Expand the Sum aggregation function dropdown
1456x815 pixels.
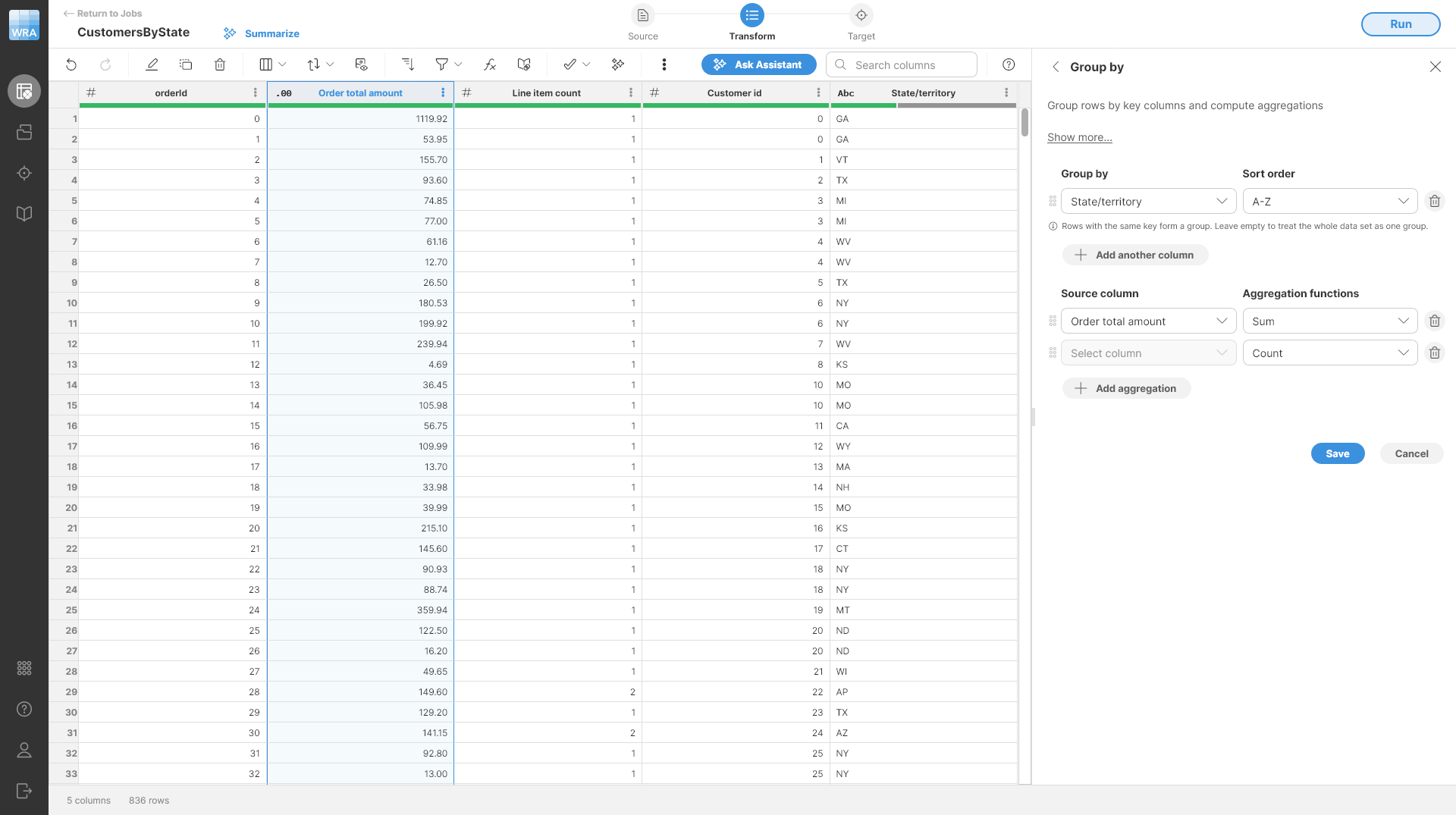coord(1329,321)
